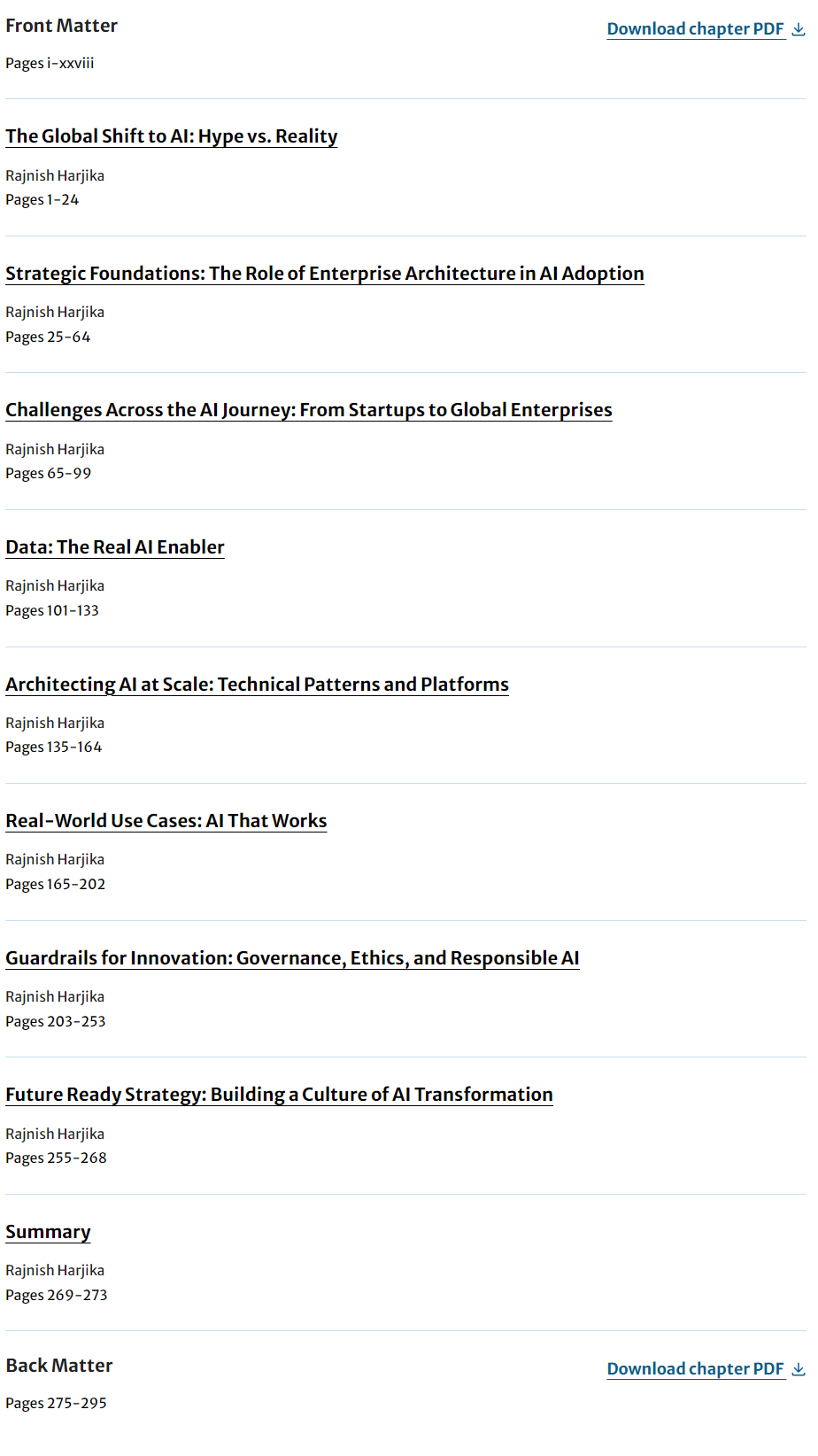Click the Back Matter download arrow icon
Image resolution: width=818 pixels, height=1456 pixels.
point(799,1369)
